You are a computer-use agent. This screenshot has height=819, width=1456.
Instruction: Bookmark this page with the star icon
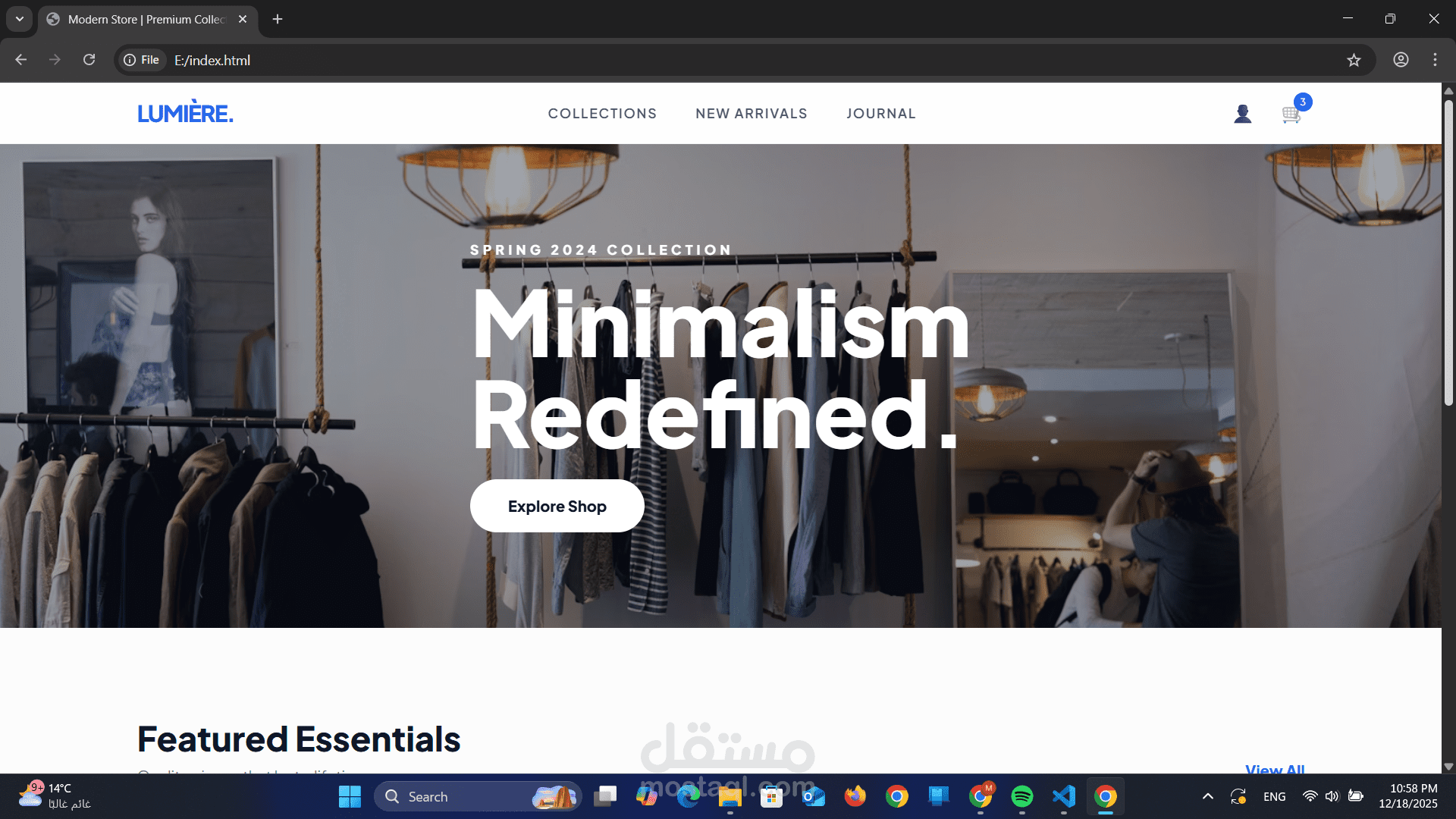tap(1354, 60)
